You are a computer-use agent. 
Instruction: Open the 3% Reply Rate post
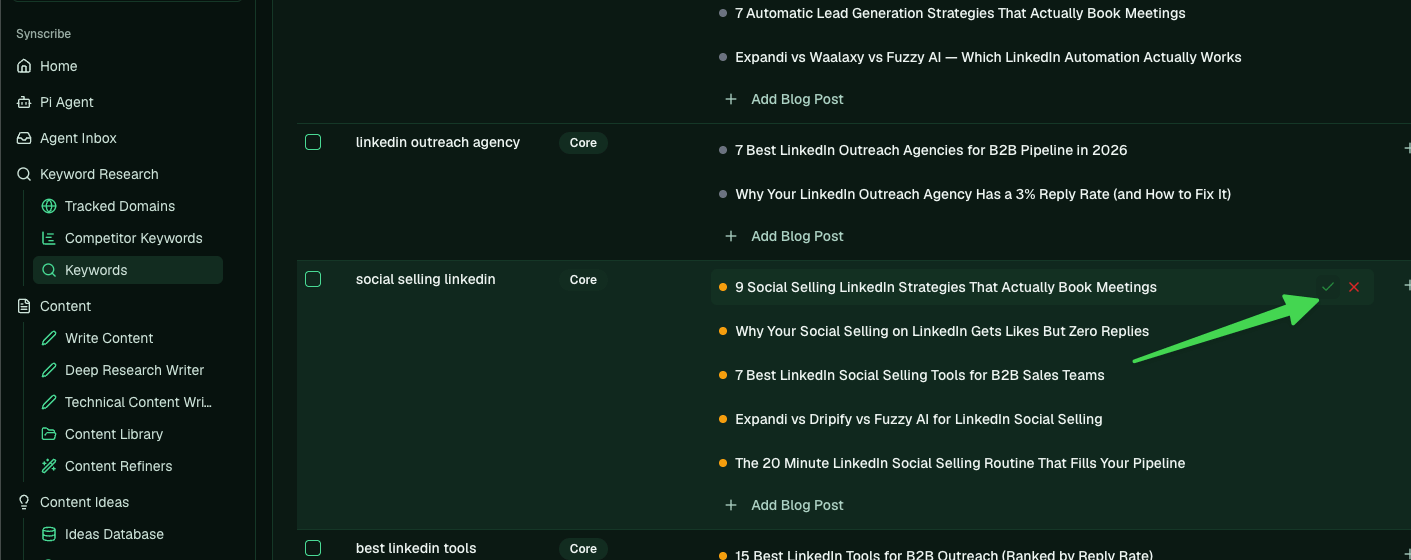tap(983, 194)
